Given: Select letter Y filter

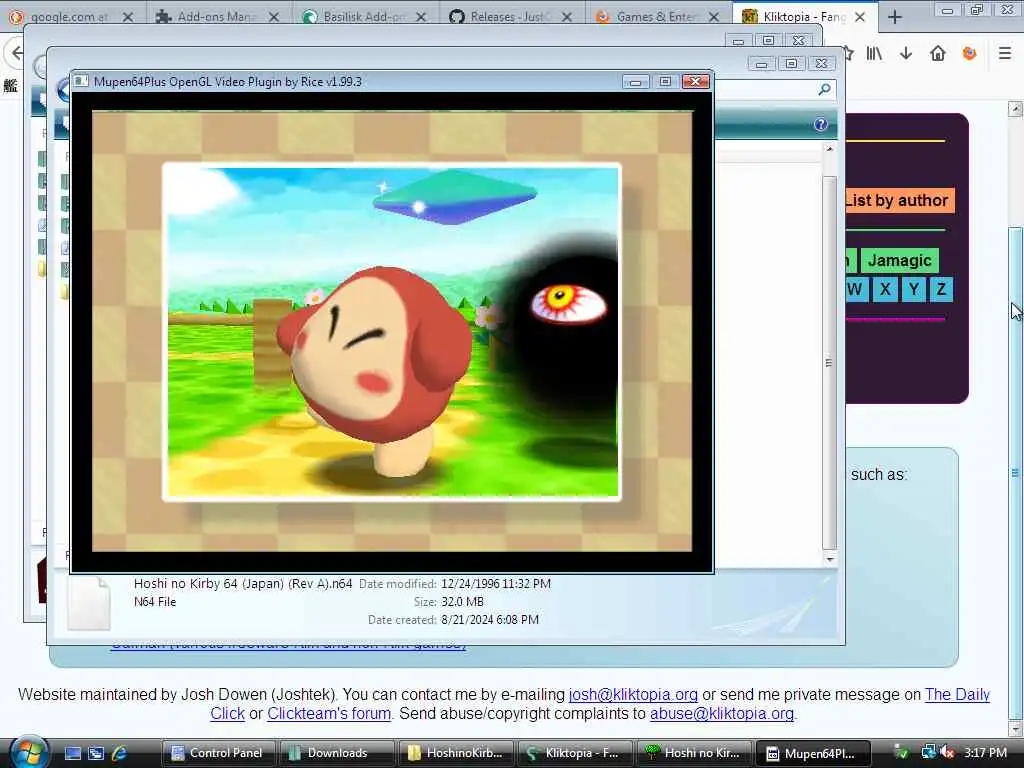Looking at the screenshot, I should tap(914, 289).
